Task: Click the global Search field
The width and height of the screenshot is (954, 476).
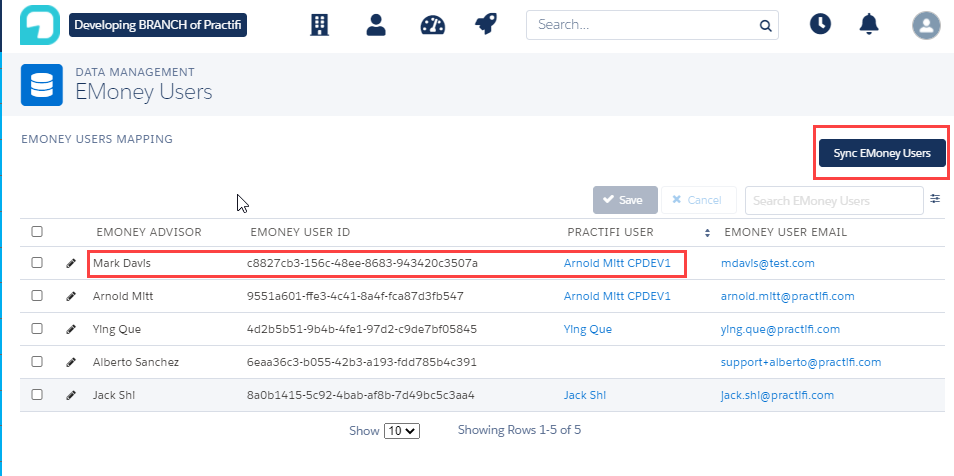Action: click(x=652, y=25)
